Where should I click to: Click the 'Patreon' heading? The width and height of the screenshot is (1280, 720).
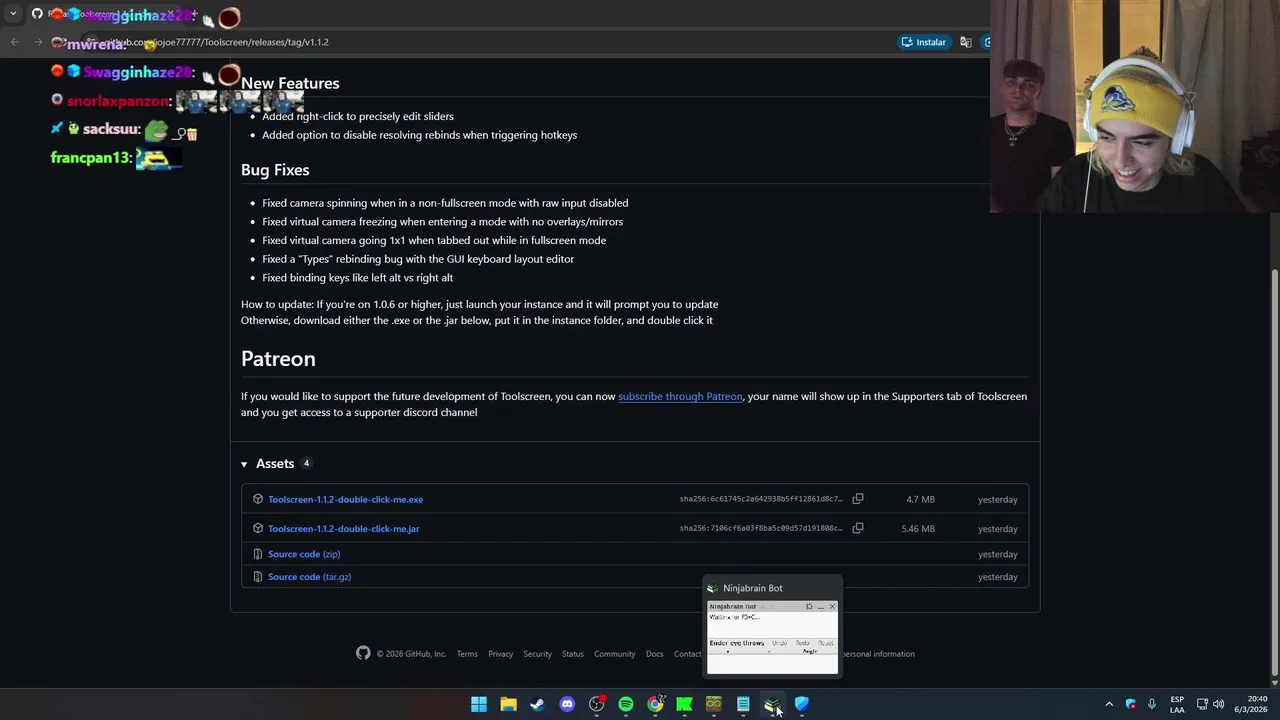(278, 358)
